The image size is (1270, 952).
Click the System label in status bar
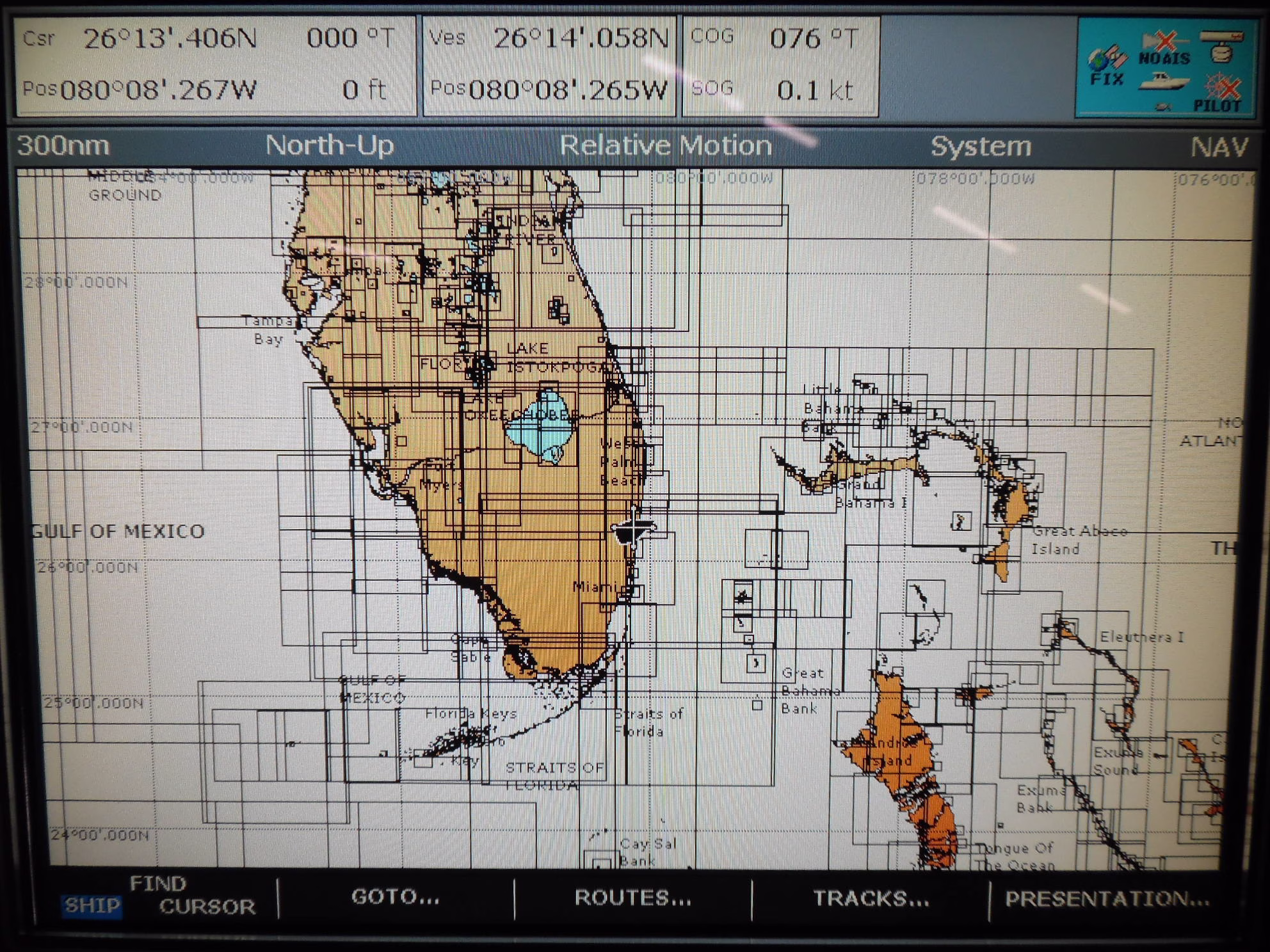[981, 147]
